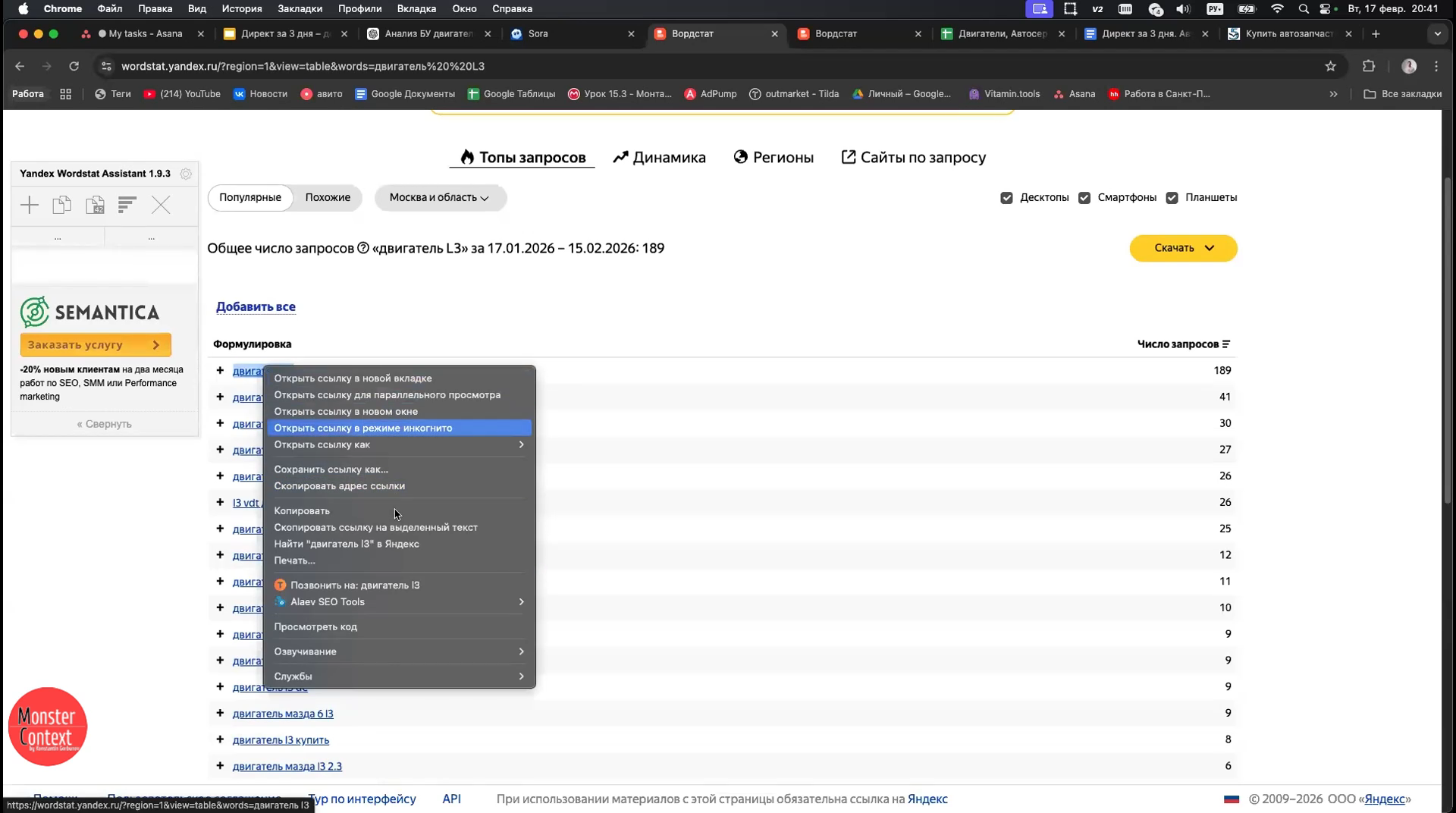Viewport: 1456px width, 813px height.
Task: Choose Просмотреть код in context menu
Action: [399, 626]
